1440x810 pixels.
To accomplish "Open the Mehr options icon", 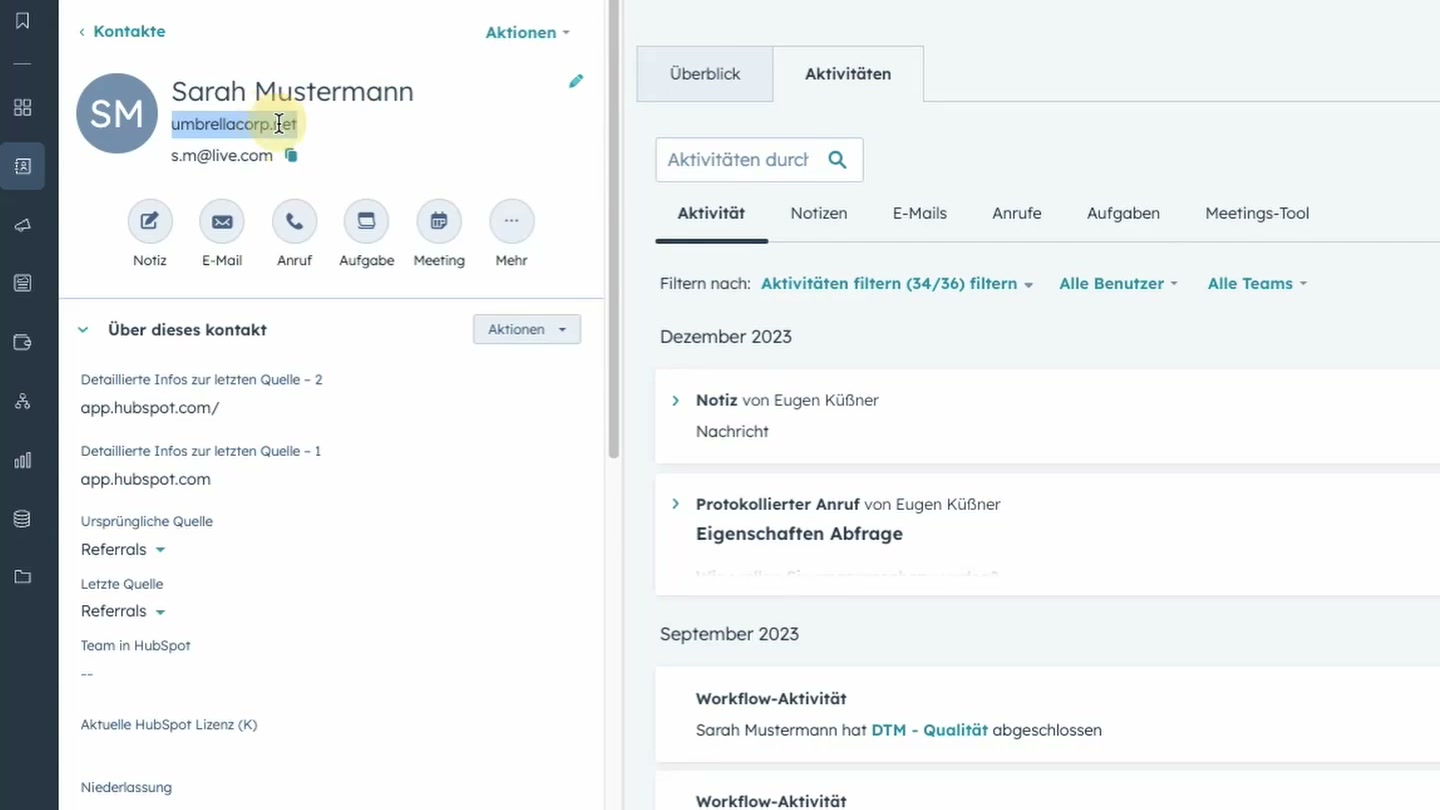I will [511, 221].
